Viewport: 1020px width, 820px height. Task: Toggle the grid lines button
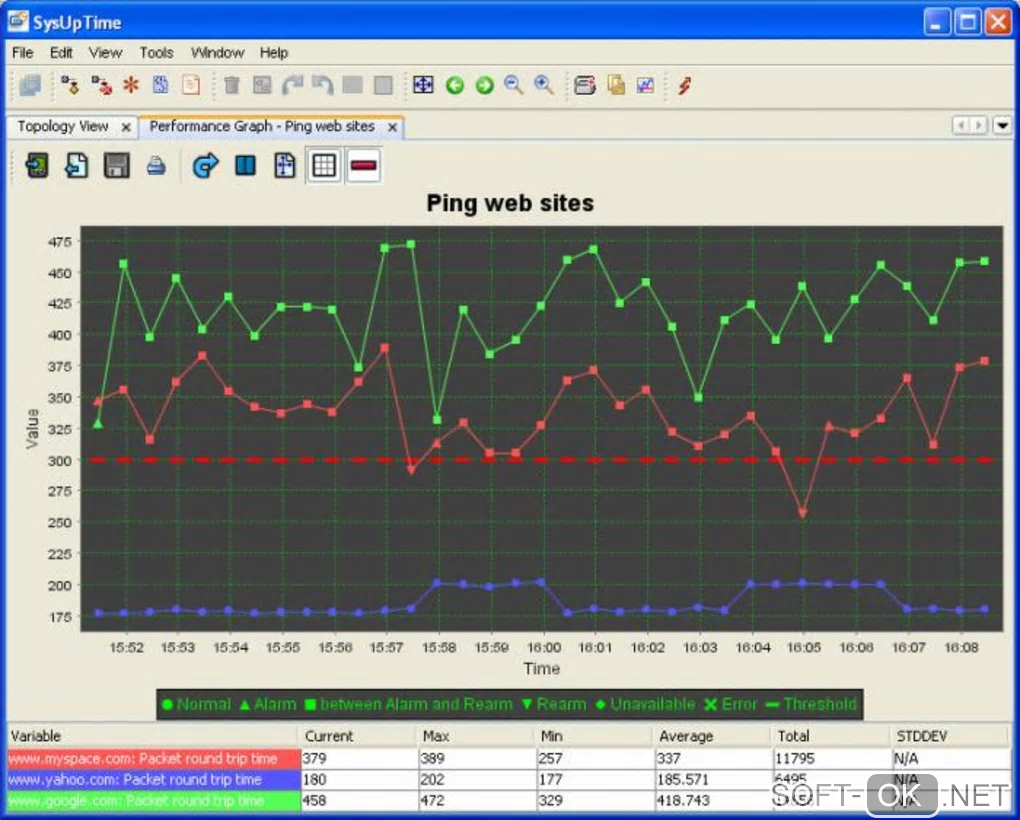(324, 165)
